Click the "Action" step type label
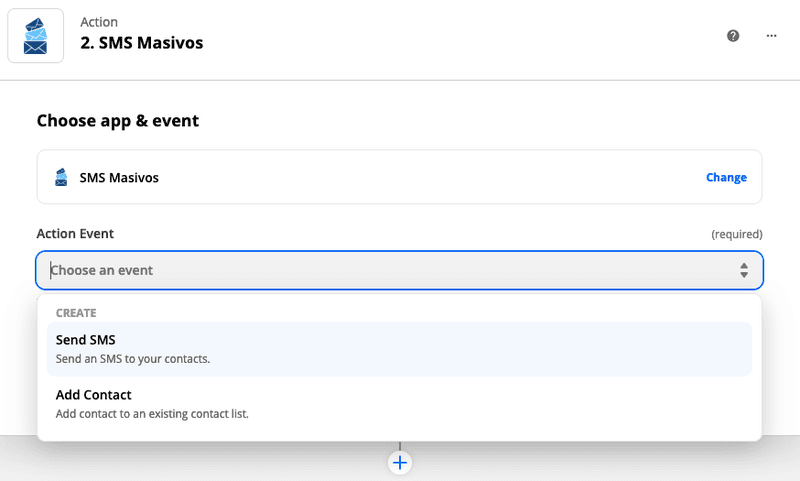Screen dimensions: 800x481 tap(99, 22)
